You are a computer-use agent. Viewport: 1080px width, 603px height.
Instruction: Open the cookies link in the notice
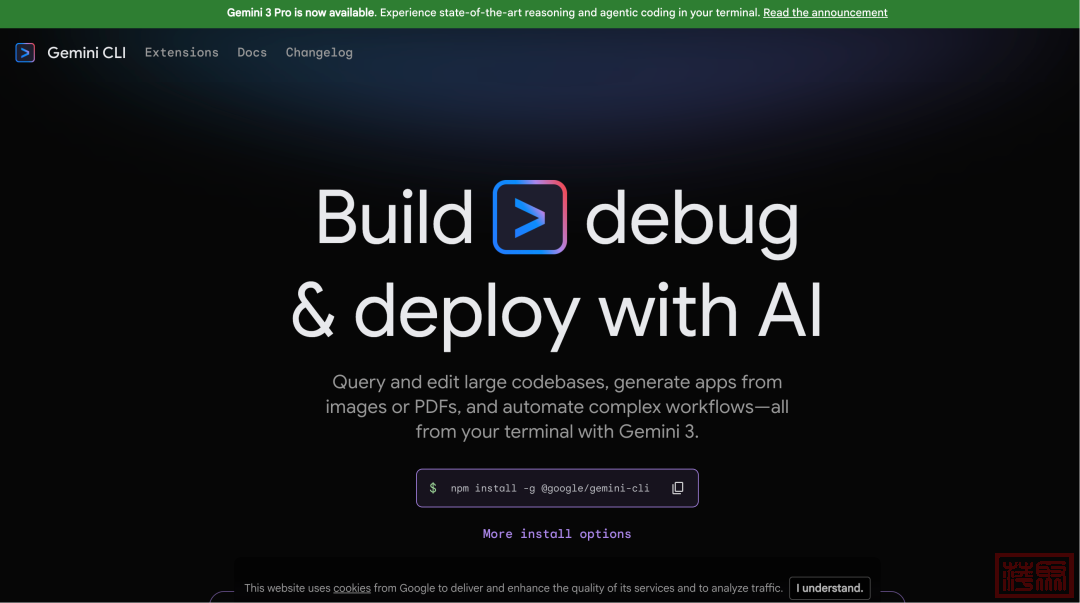coord(352,588)
